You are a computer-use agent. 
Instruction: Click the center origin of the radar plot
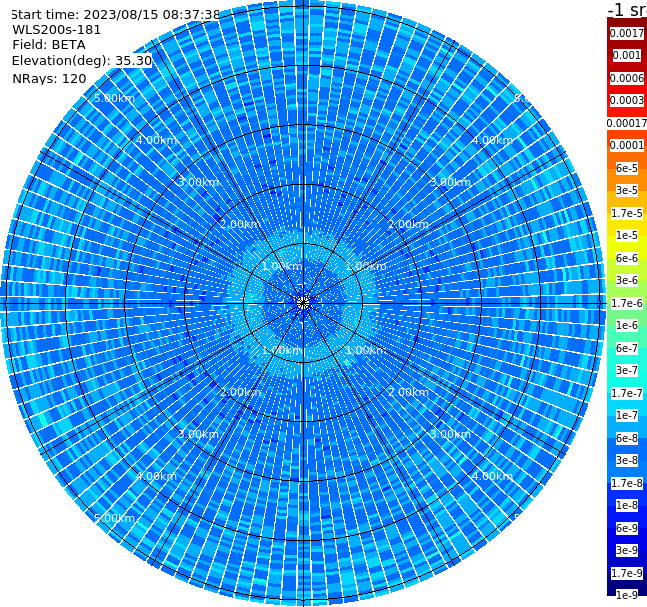303,303
